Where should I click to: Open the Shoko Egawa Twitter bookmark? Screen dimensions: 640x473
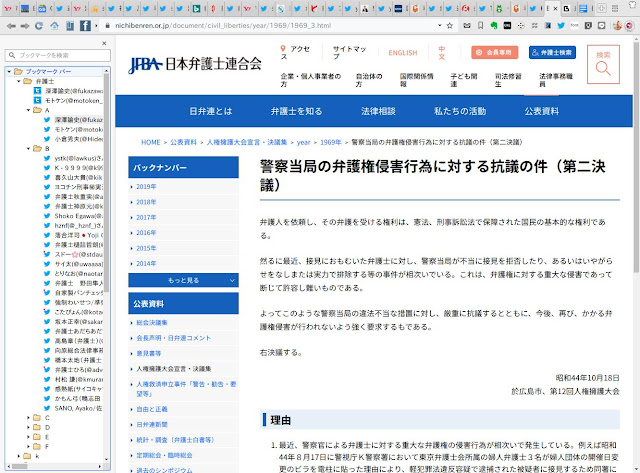pos(74,216)
